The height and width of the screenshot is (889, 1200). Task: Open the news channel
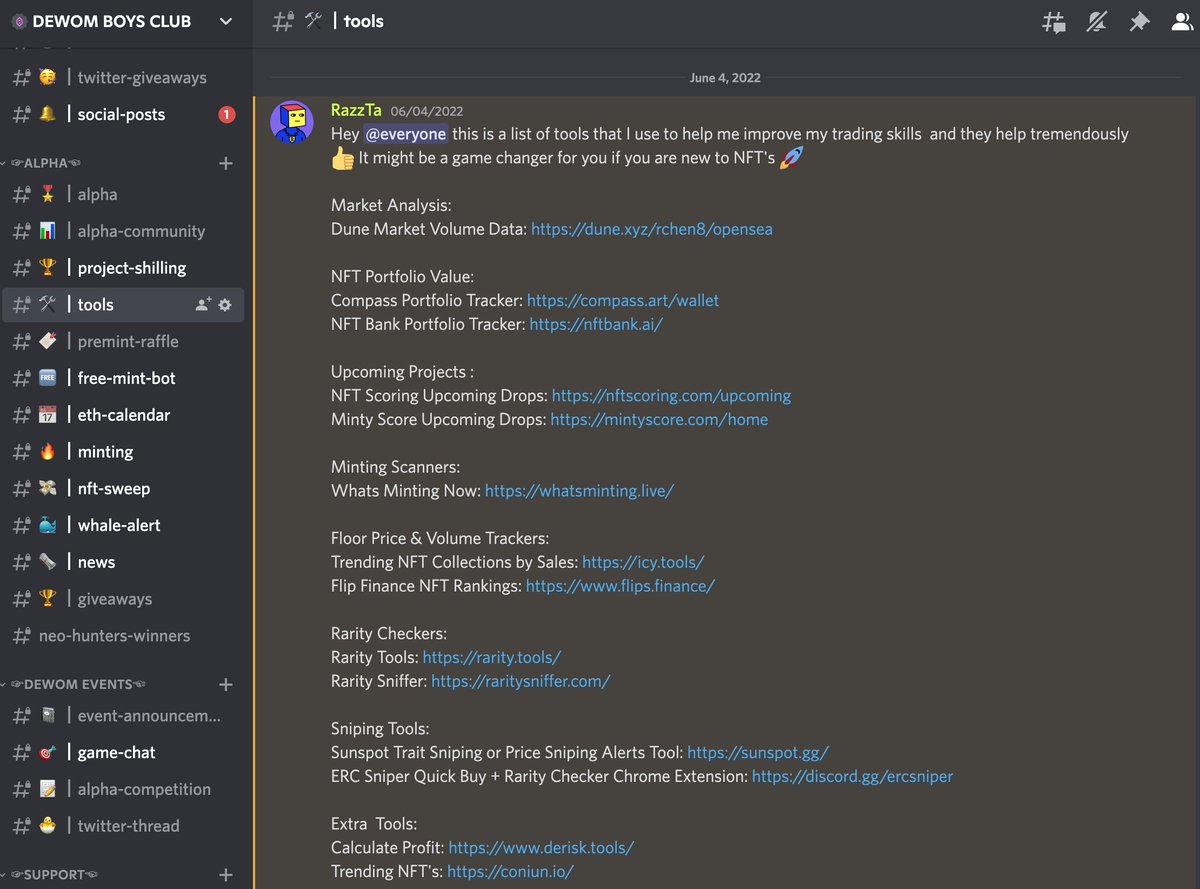122,562
